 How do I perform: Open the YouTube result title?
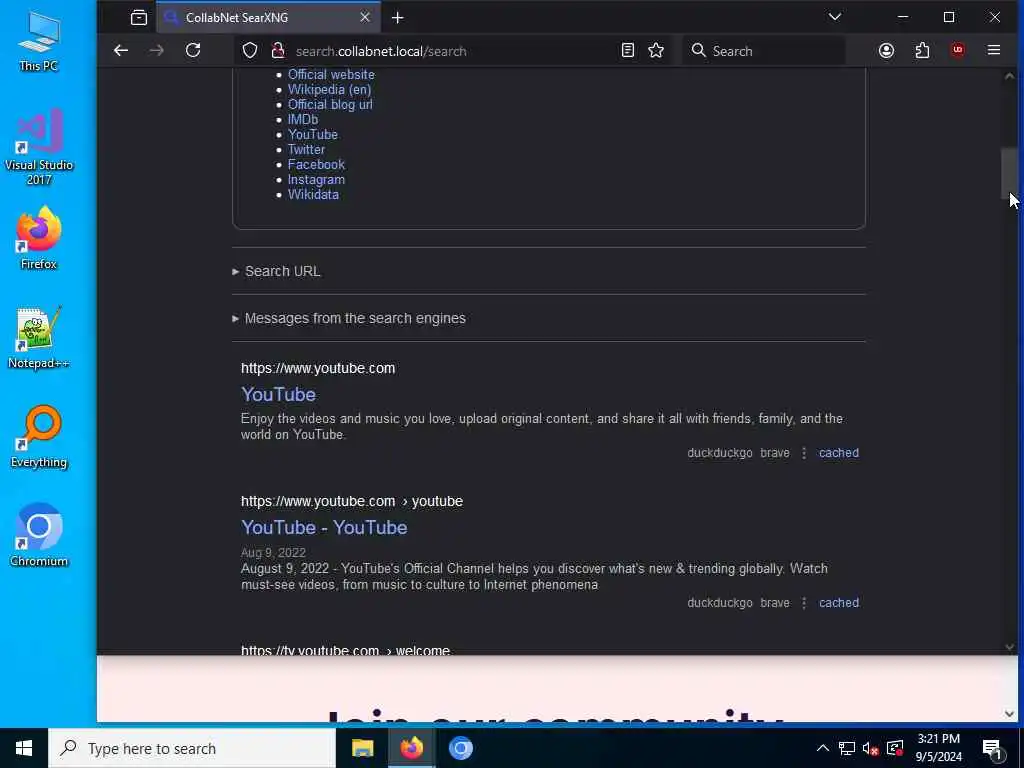[x=278, y=394]
